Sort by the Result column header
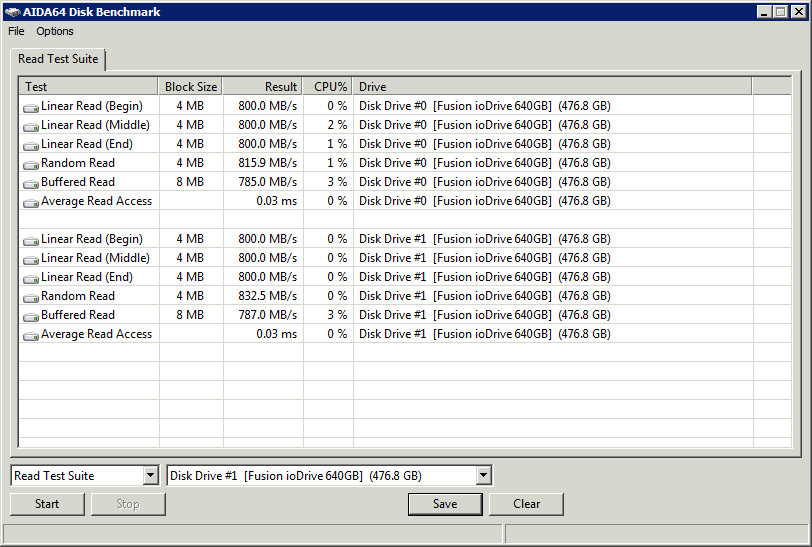 [x=263, y=87]
